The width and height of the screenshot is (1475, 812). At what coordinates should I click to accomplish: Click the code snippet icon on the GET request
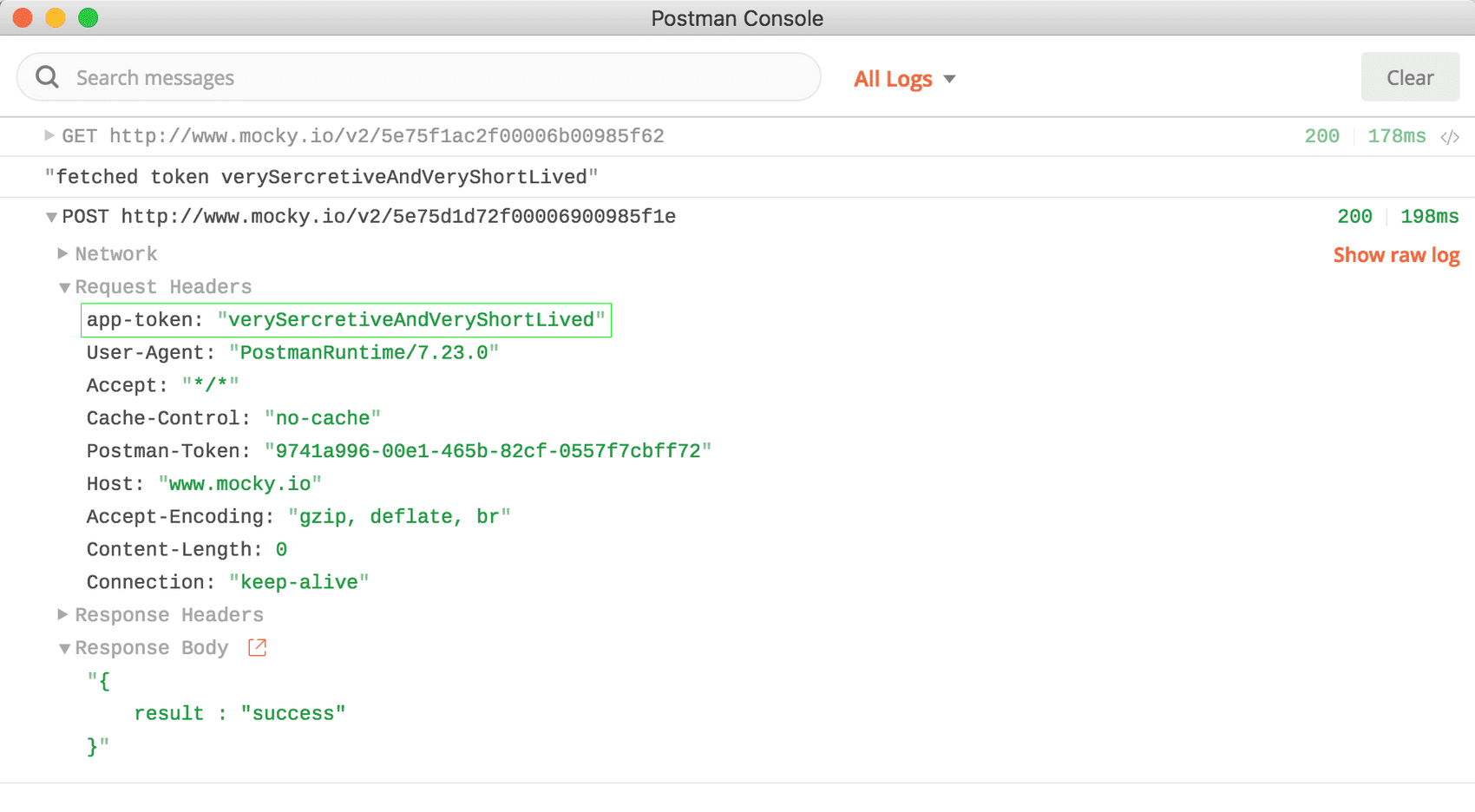[x=1451, y=136]
